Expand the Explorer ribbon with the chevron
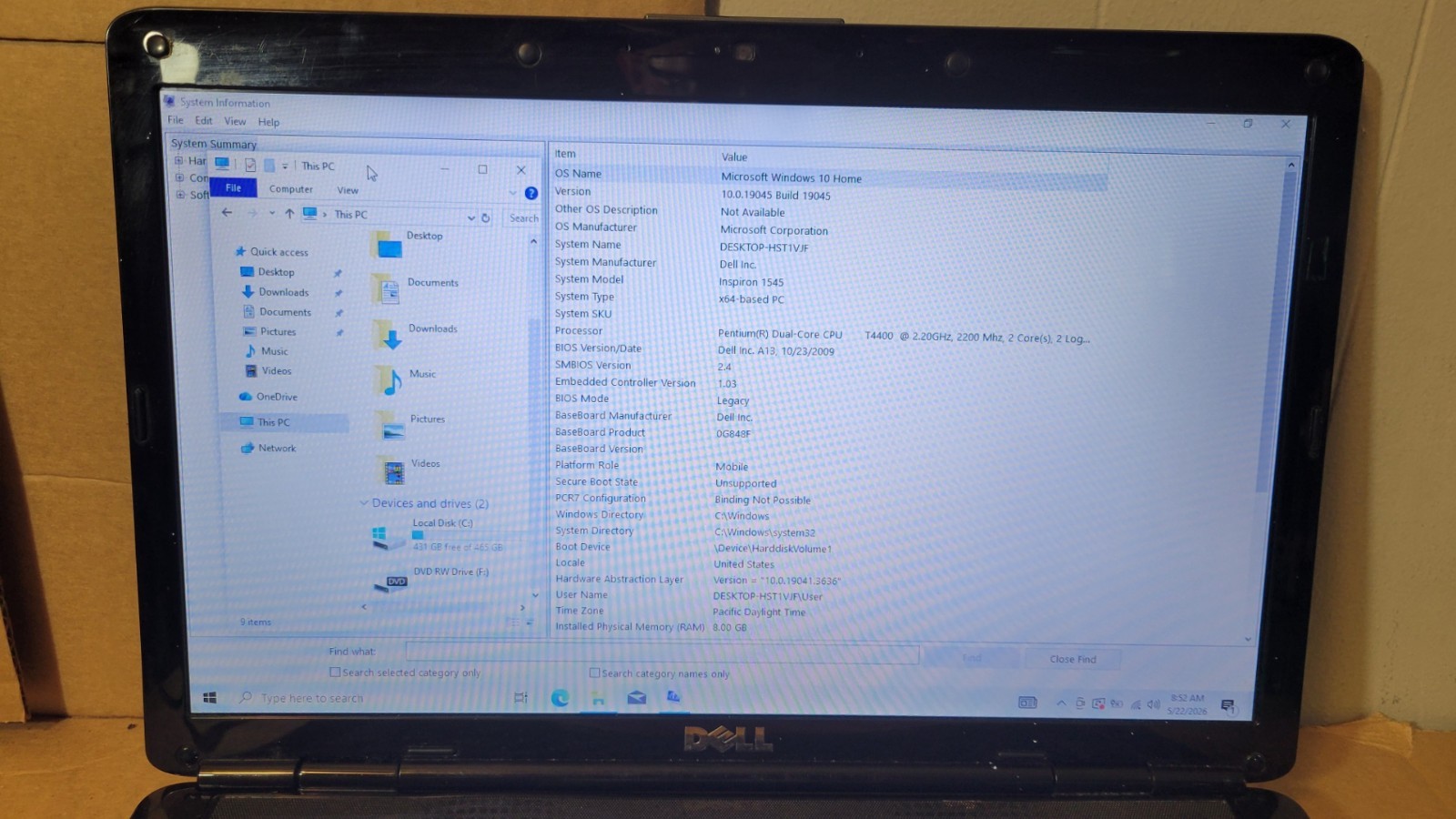This screenshot has height=819, width=1456. tap(513, 192)
